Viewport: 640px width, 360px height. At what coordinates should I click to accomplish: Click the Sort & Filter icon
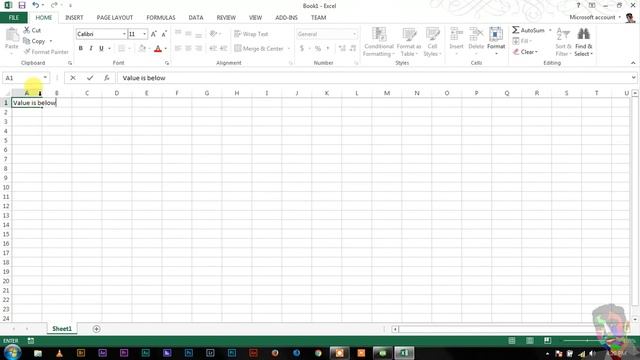pos(563,35)
